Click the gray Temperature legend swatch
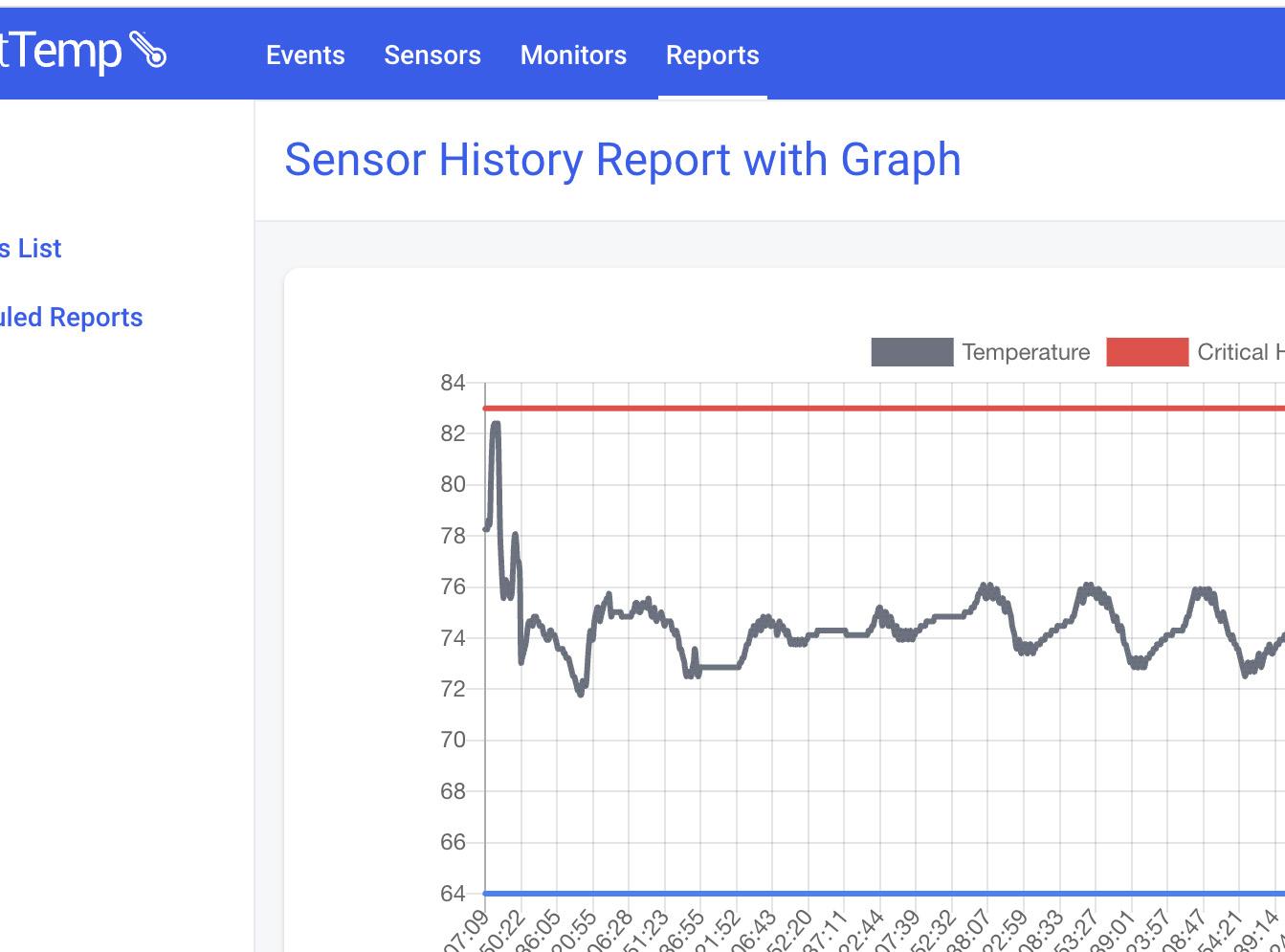 (912, 352)
